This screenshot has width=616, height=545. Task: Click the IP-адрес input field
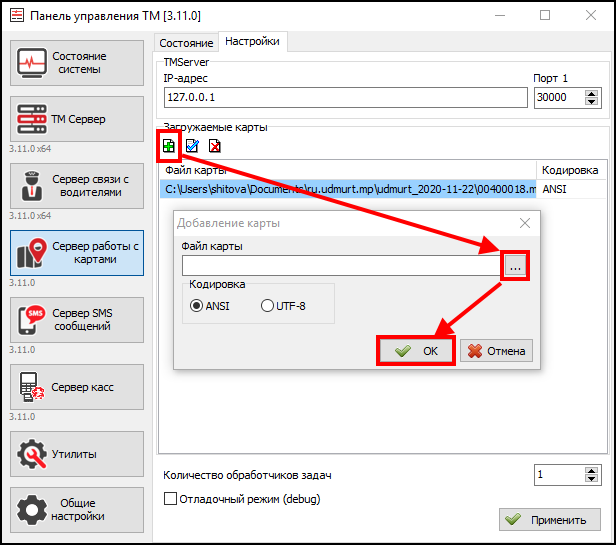(x=346, y=97)
